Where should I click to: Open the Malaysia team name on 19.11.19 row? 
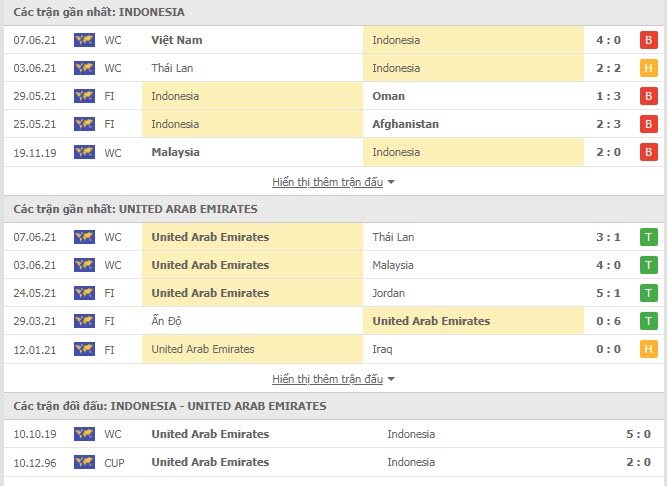point(175,152)
